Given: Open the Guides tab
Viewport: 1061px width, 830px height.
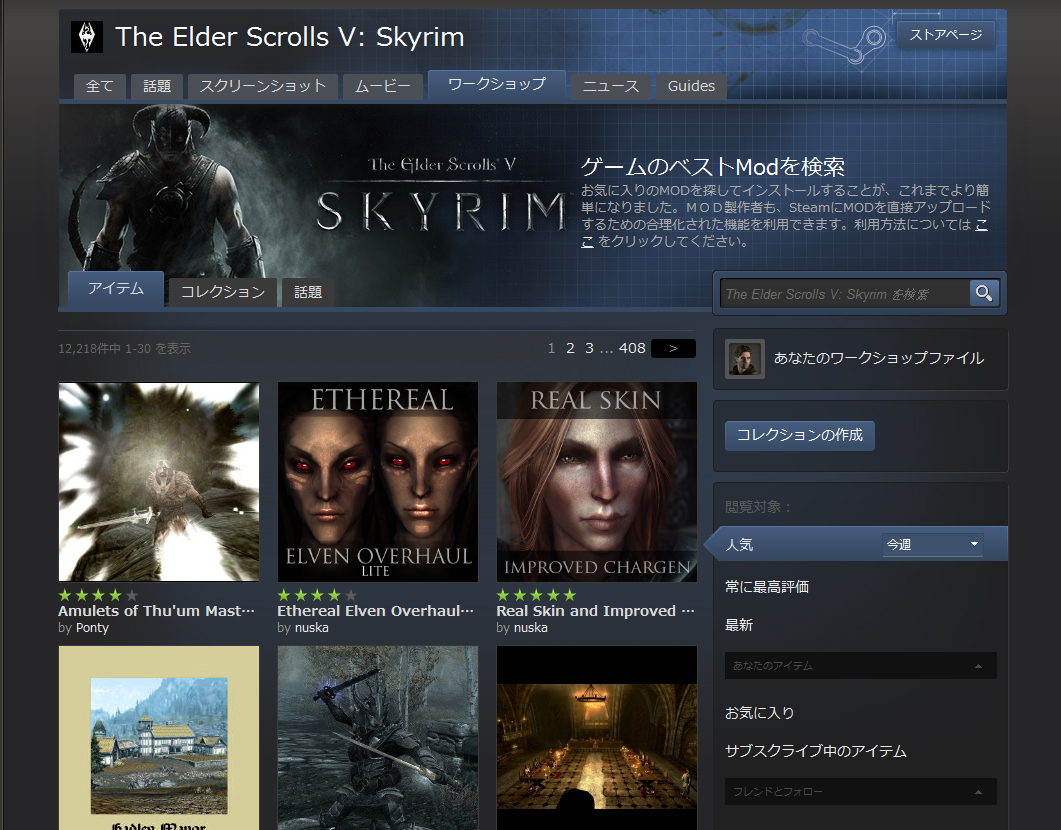Looking at the screenshot, I should click(691, 87).
